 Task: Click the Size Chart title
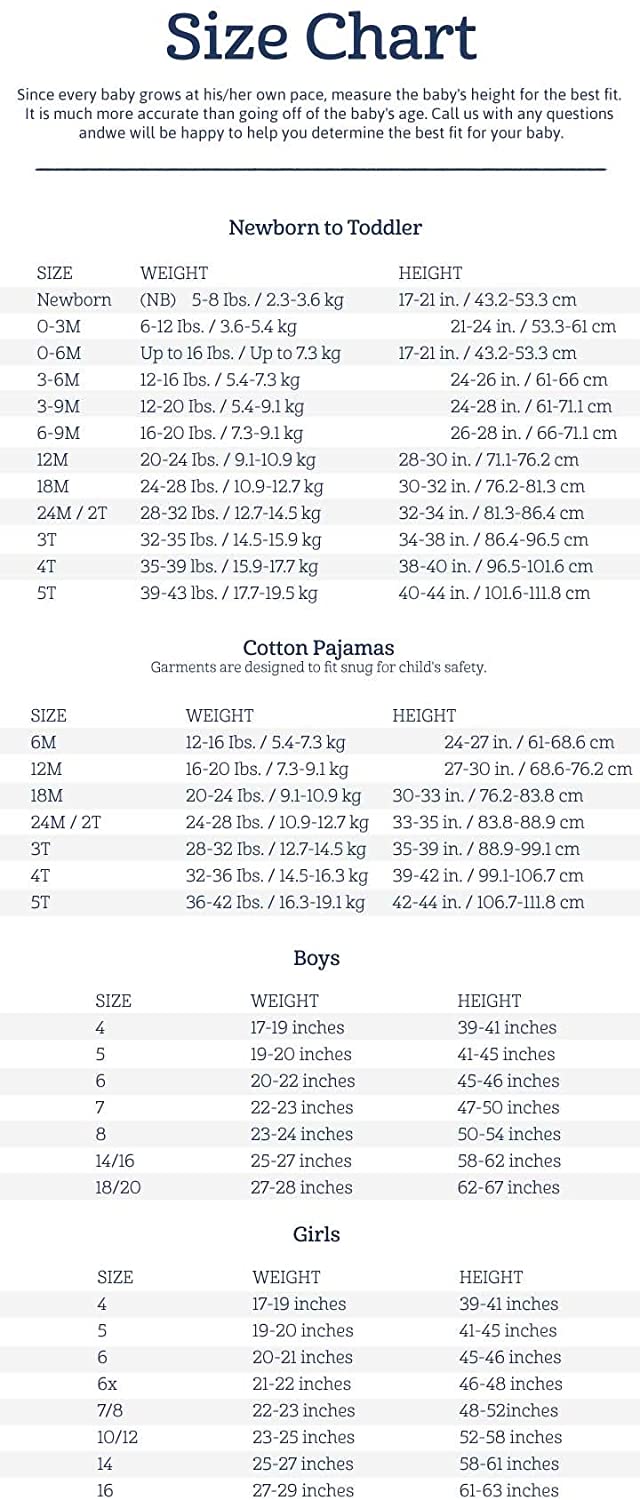point(320,38)
